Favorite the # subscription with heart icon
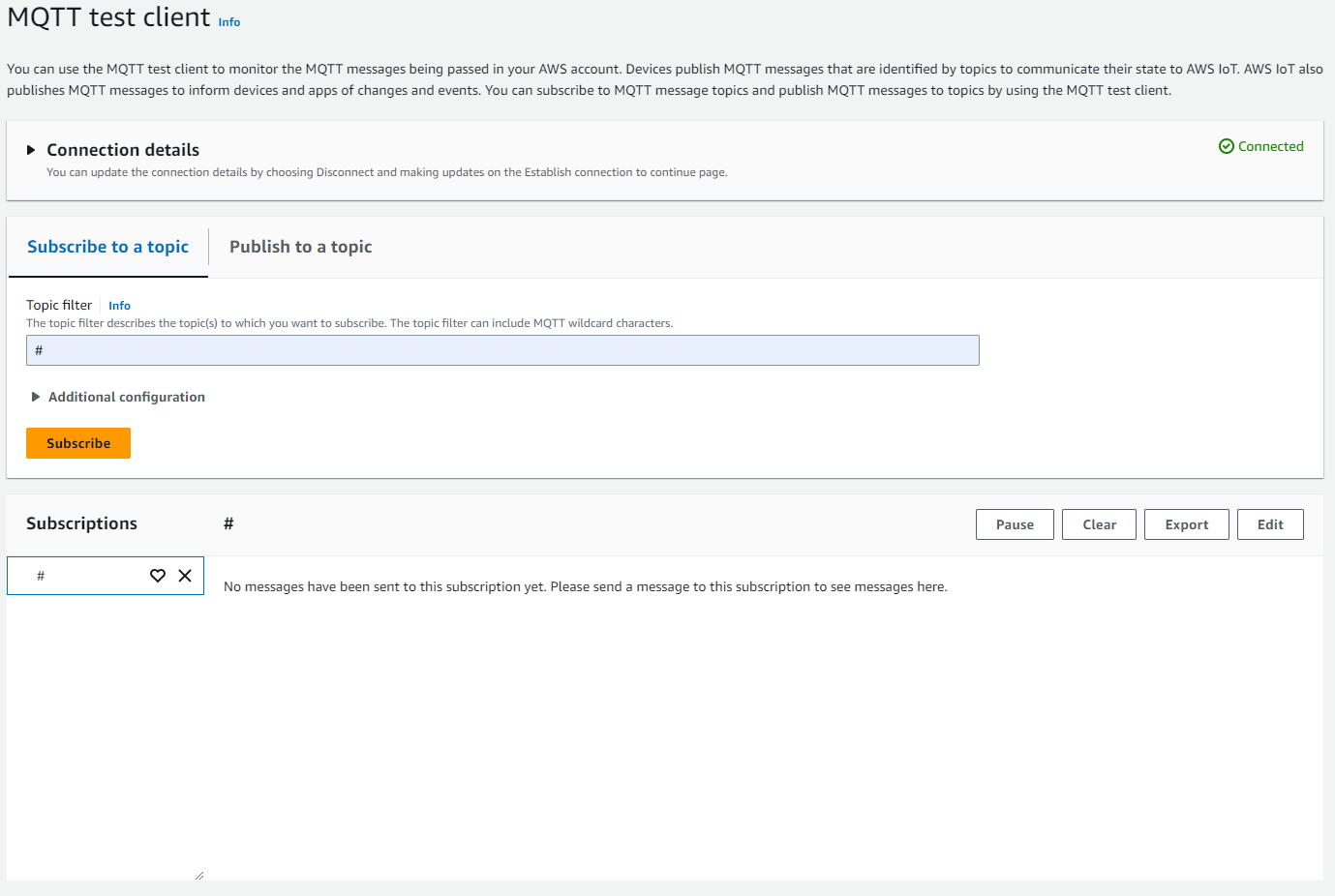 [158, 576]
